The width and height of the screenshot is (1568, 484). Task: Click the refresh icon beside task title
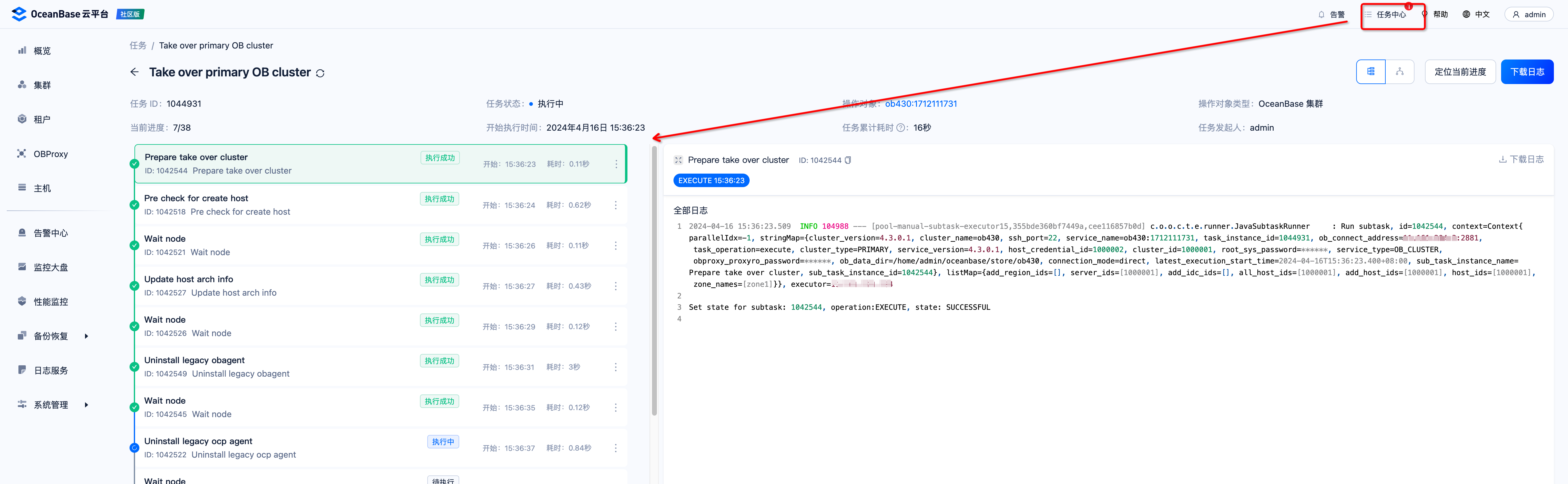coord(320,73)
